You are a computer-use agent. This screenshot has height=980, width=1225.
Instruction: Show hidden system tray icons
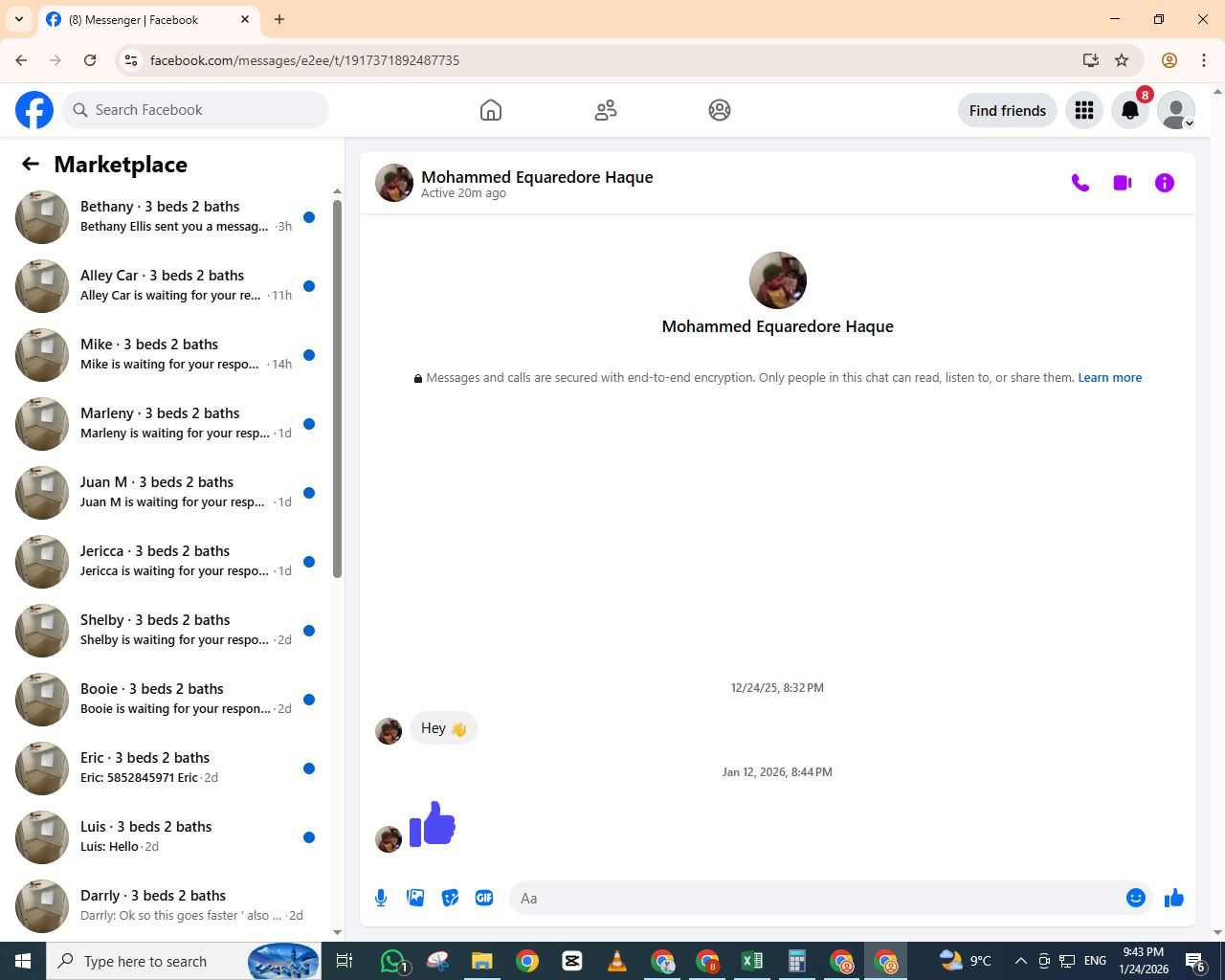click(1020, 961)
